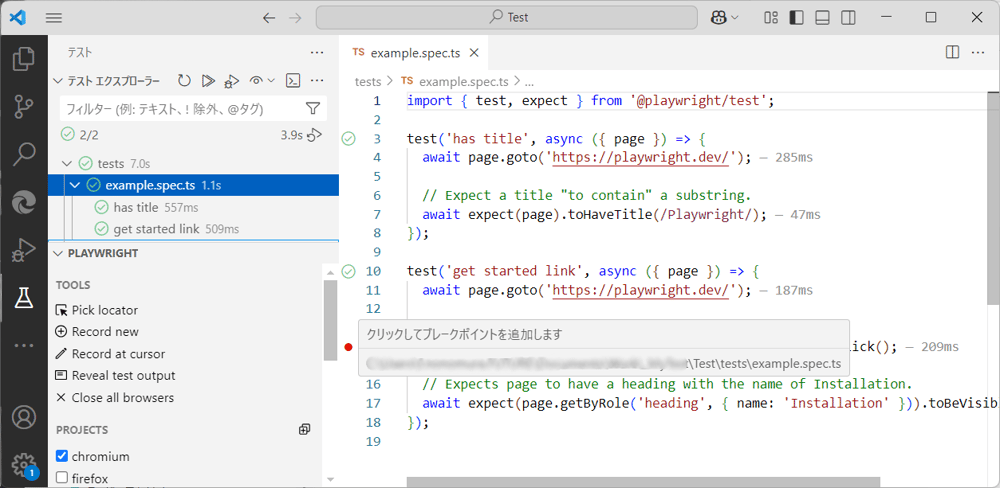The image size is (1000, 488).
Task: Open the Accounts menu icon
Action: (x=24, y=417)
